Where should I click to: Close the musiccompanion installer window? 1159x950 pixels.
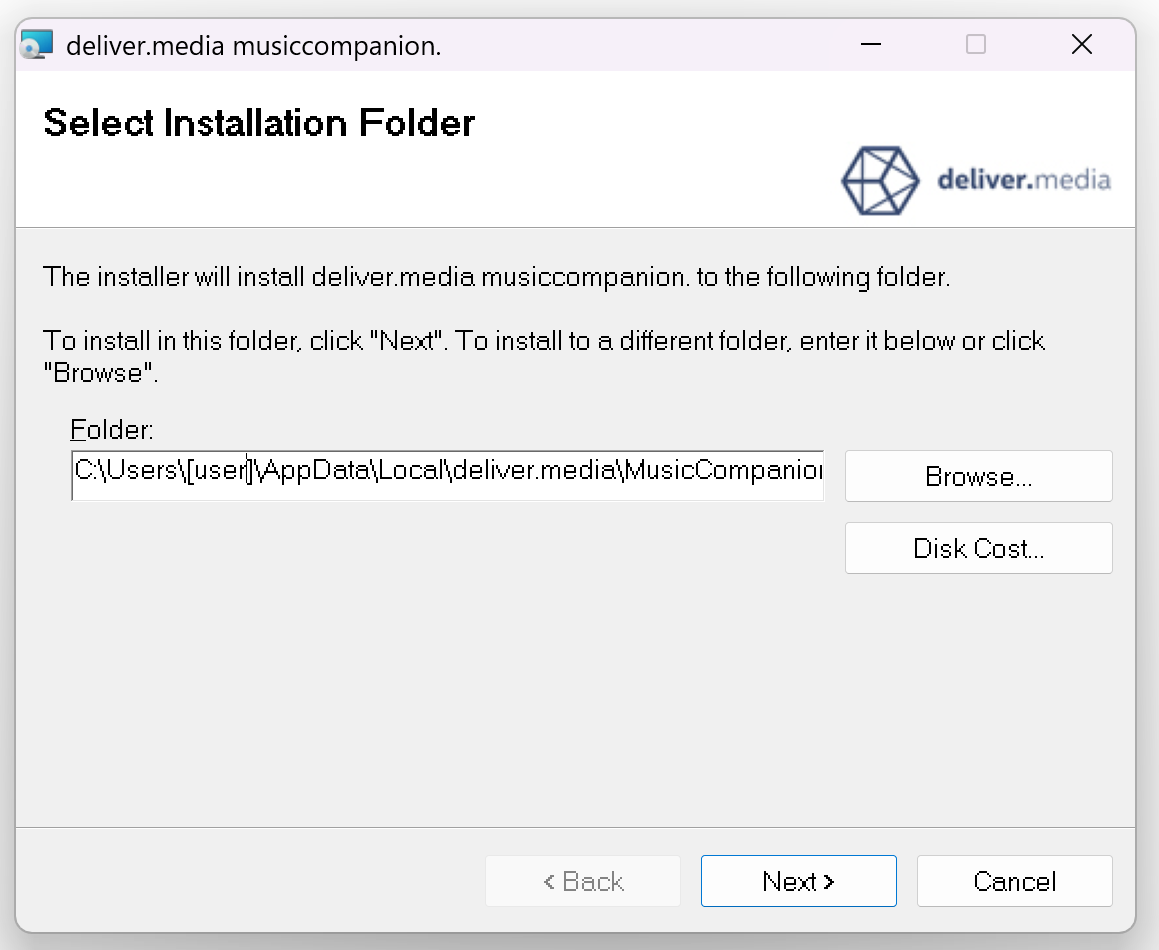tap(1081, 44)
